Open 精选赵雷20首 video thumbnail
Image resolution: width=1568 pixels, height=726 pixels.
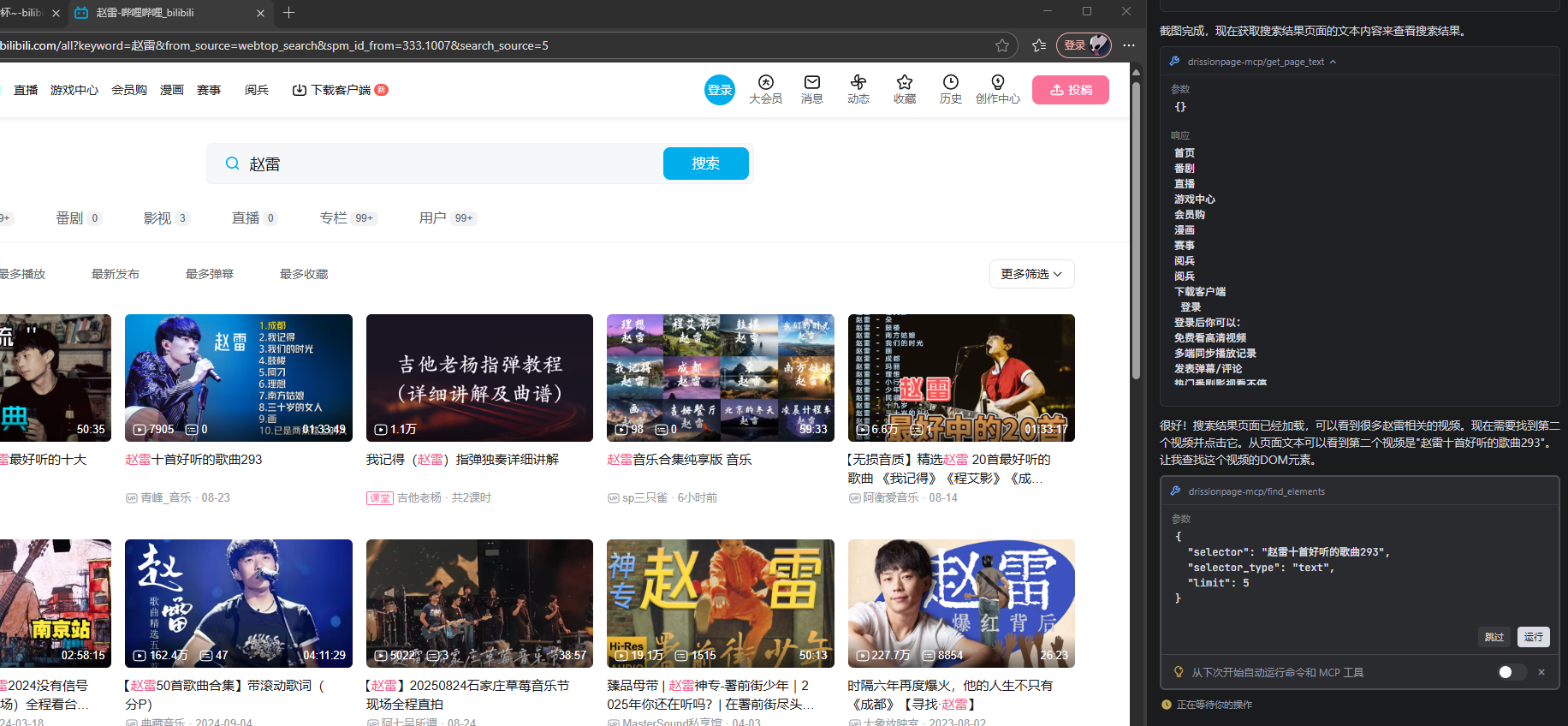point(961,378)
